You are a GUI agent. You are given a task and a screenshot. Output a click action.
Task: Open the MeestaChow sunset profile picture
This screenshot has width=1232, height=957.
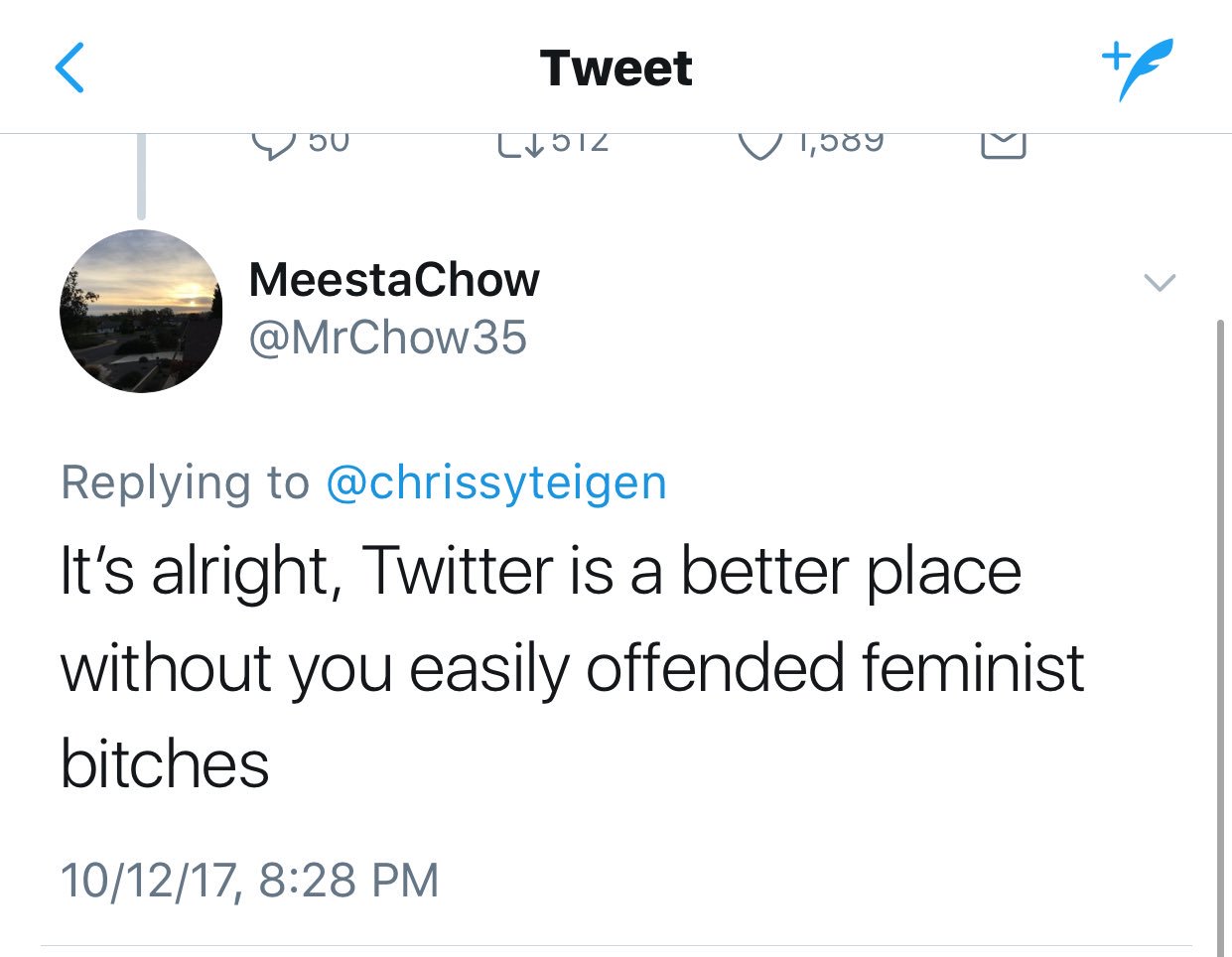(x=141, y=311)
